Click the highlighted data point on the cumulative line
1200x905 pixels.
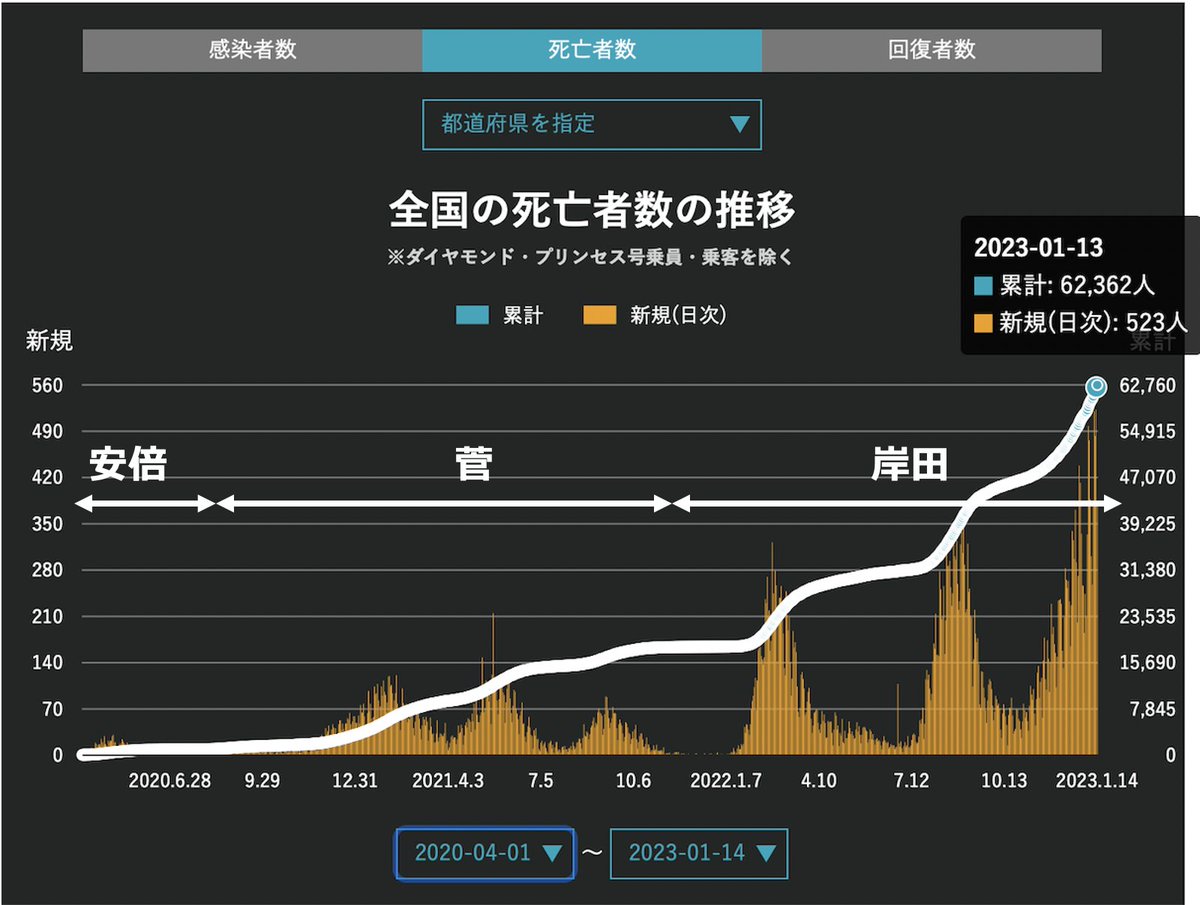point(1097,386)
